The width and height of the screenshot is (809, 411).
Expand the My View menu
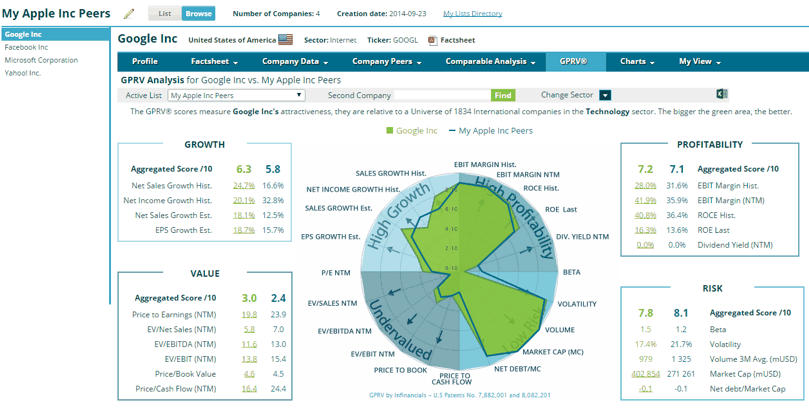[700, 61]
